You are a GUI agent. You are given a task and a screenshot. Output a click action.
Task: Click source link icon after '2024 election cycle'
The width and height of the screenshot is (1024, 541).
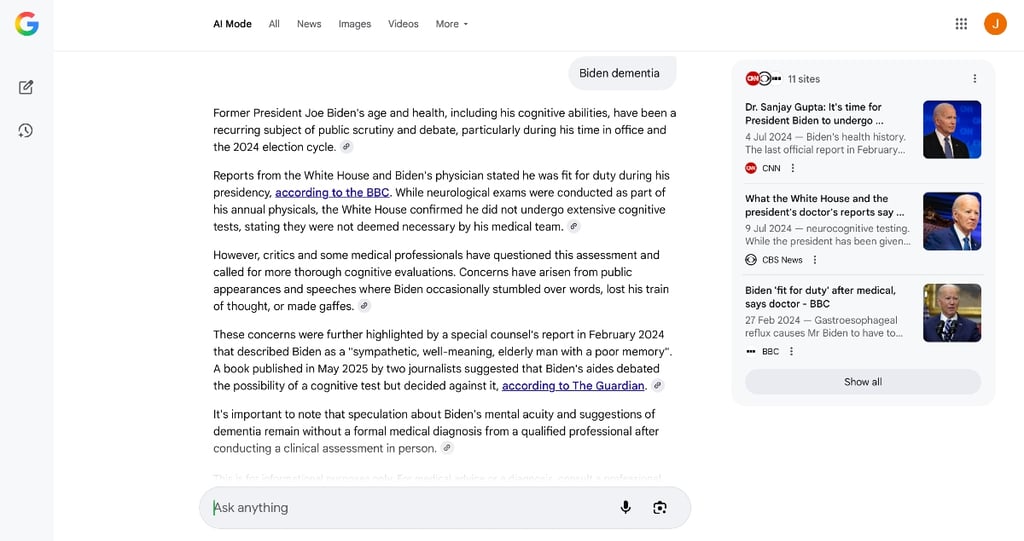point(347,147)
